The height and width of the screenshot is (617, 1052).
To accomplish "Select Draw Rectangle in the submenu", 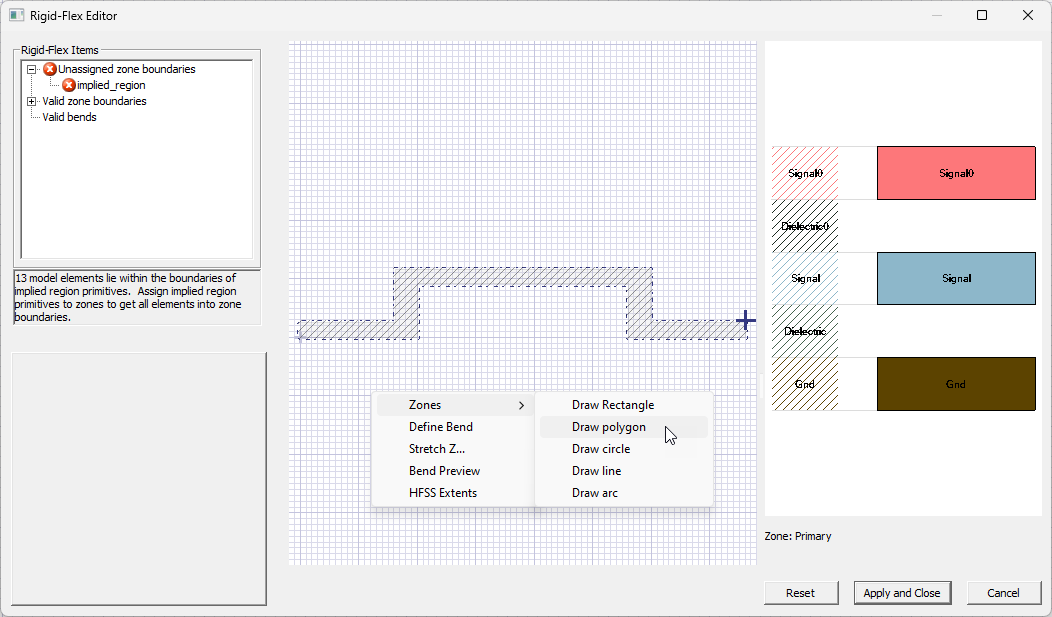I will 613,405.
